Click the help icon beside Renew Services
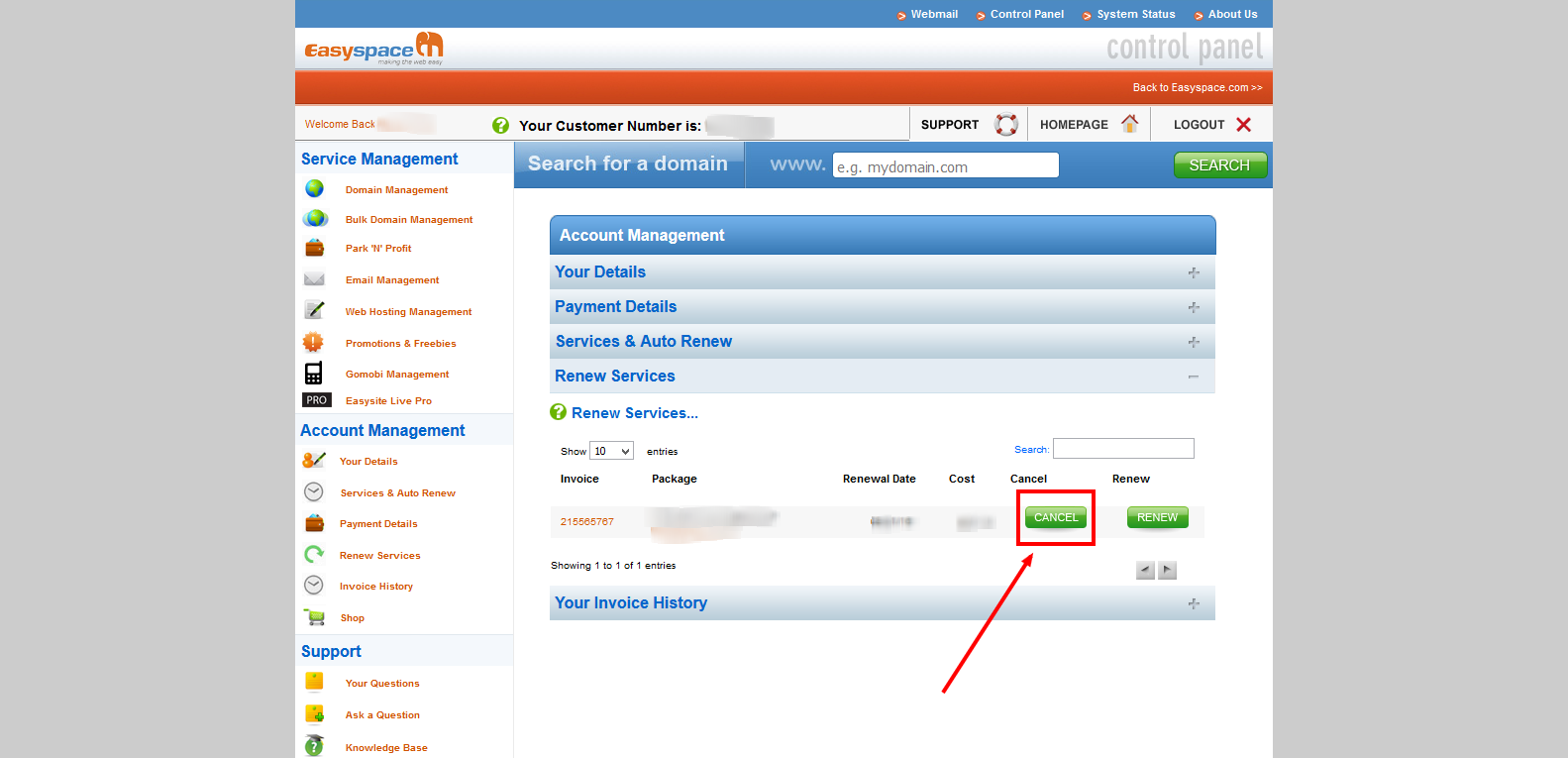Viewport: 1568px width, 758px height. pos(559,412)
